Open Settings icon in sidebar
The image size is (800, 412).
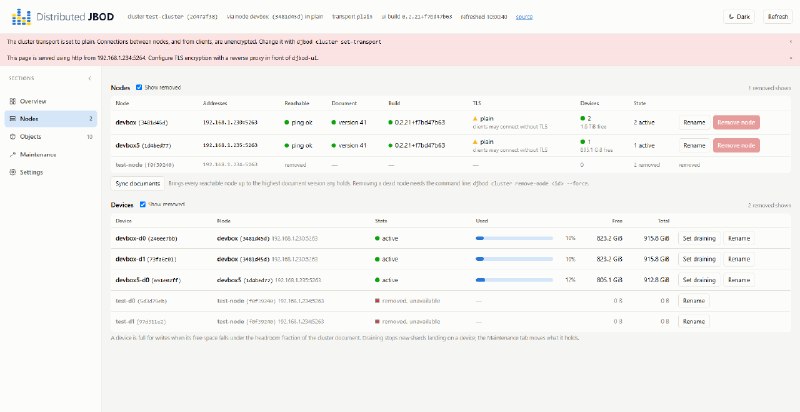[x=13, y=172]
